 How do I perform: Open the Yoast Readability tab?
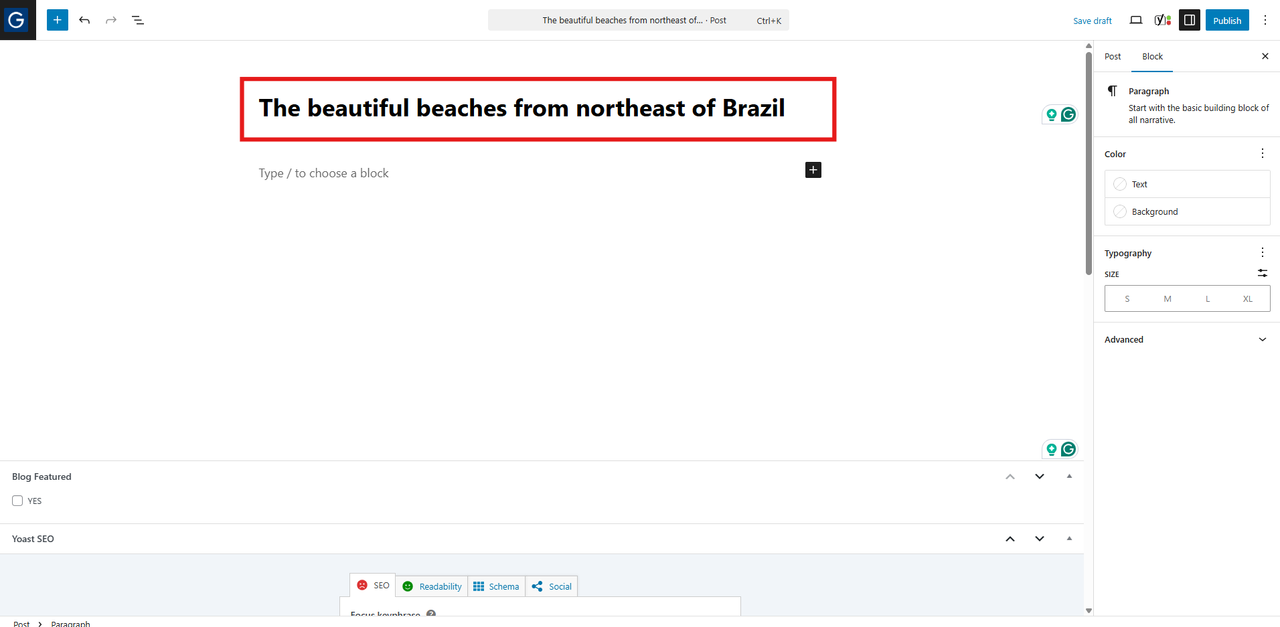point(432,586)
